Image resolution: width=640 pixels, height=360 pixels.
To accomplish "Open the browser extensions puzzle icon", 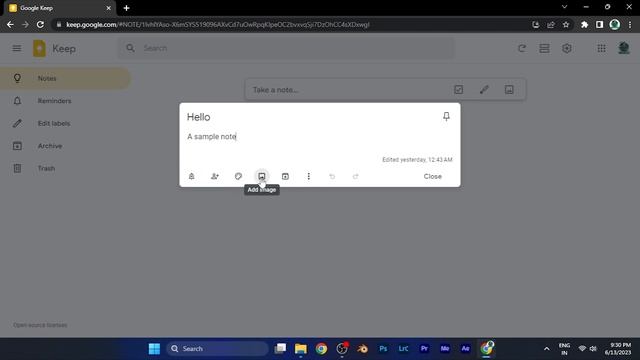I will (584, 24).
